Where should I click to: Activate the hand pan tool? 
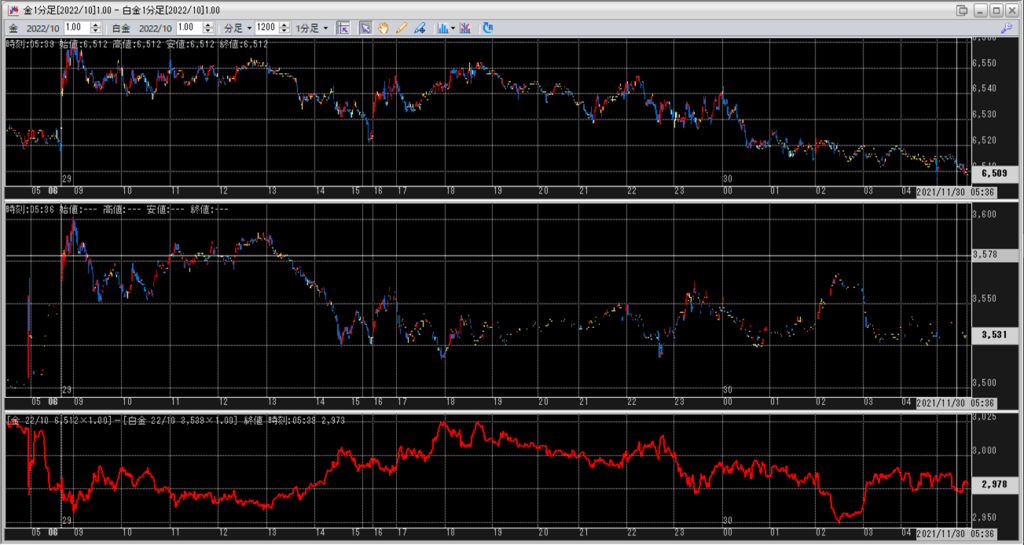tap(383, 28)
